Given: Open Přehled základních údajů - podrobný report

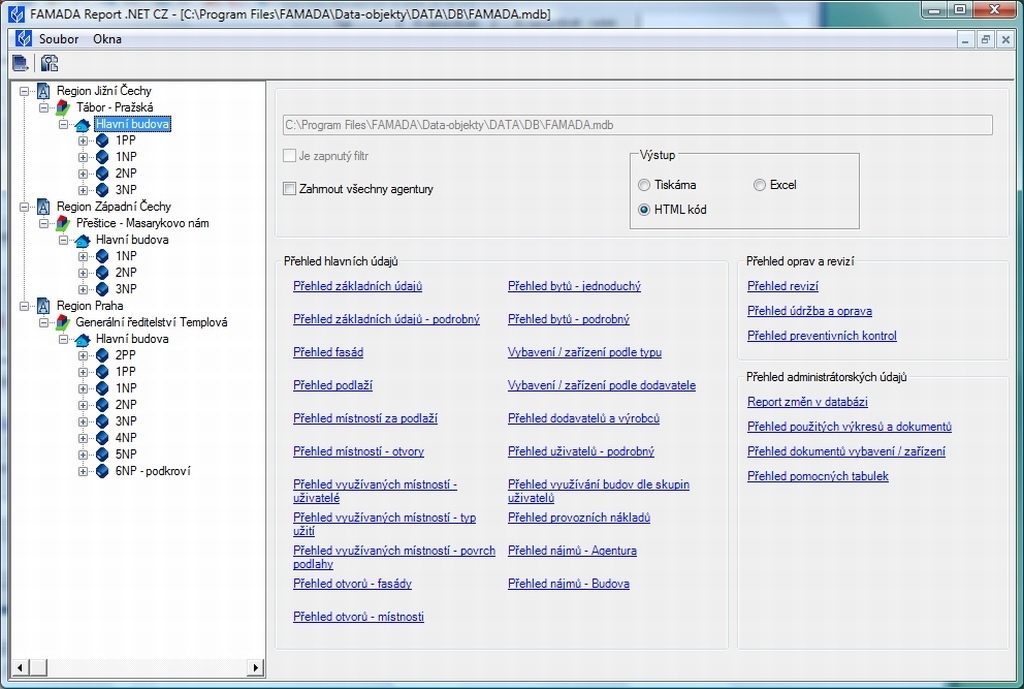Looking at the screenshot, I should pyautogui.click(x=386, y=319).
